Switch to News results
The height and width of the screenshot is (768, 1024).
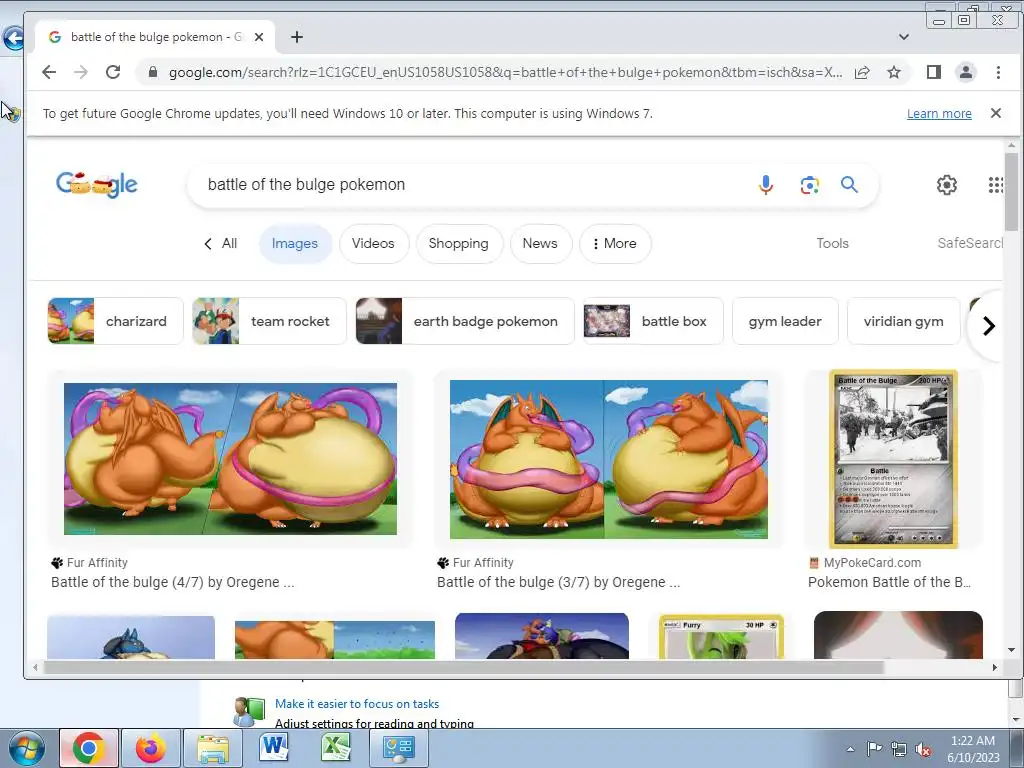click(x=540, y=244)
